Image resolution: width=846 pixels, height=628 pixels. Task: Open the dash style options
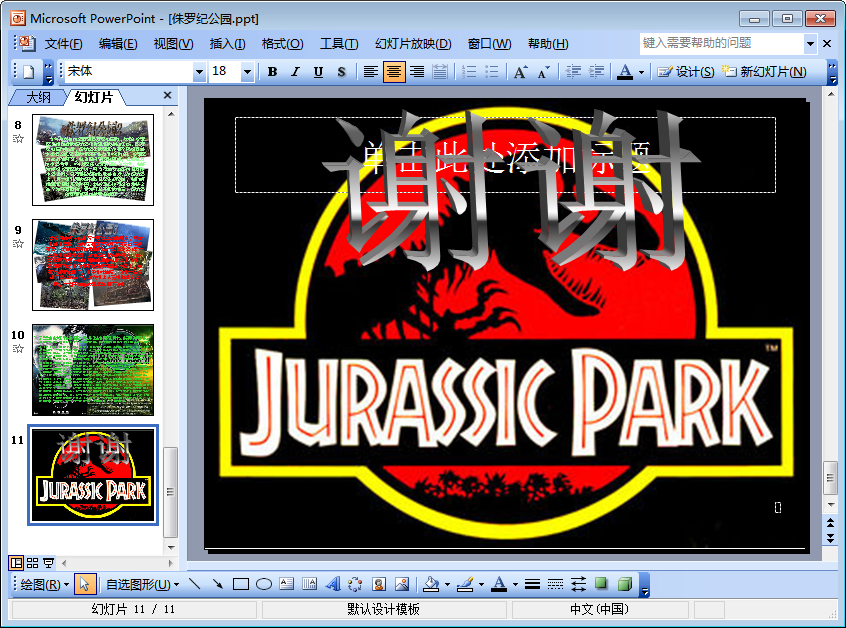pos(555,584)
